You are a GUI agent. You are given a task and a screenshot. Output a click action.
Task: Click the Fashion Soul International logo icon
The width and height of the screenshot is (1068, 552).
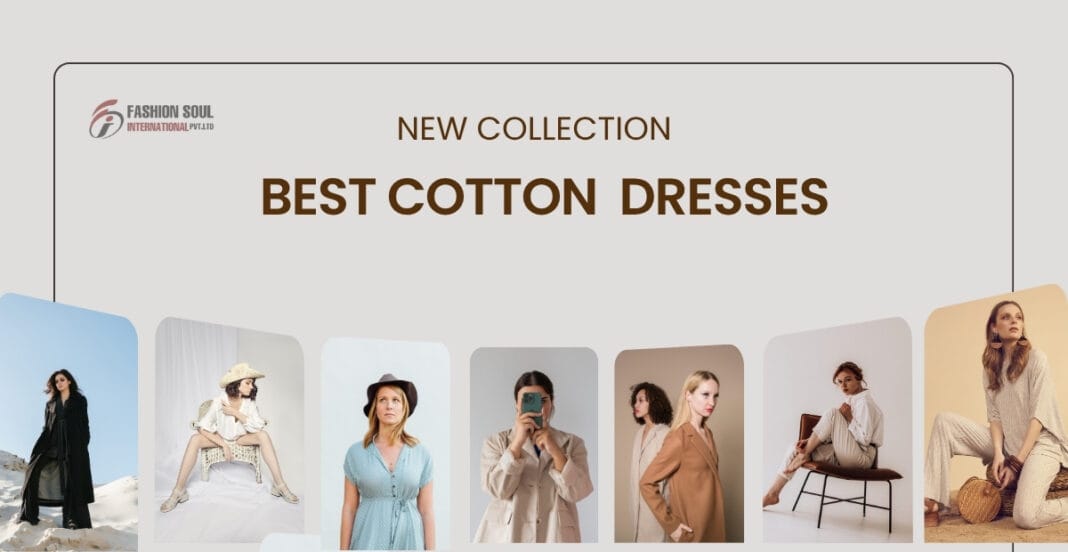[106, 119]
